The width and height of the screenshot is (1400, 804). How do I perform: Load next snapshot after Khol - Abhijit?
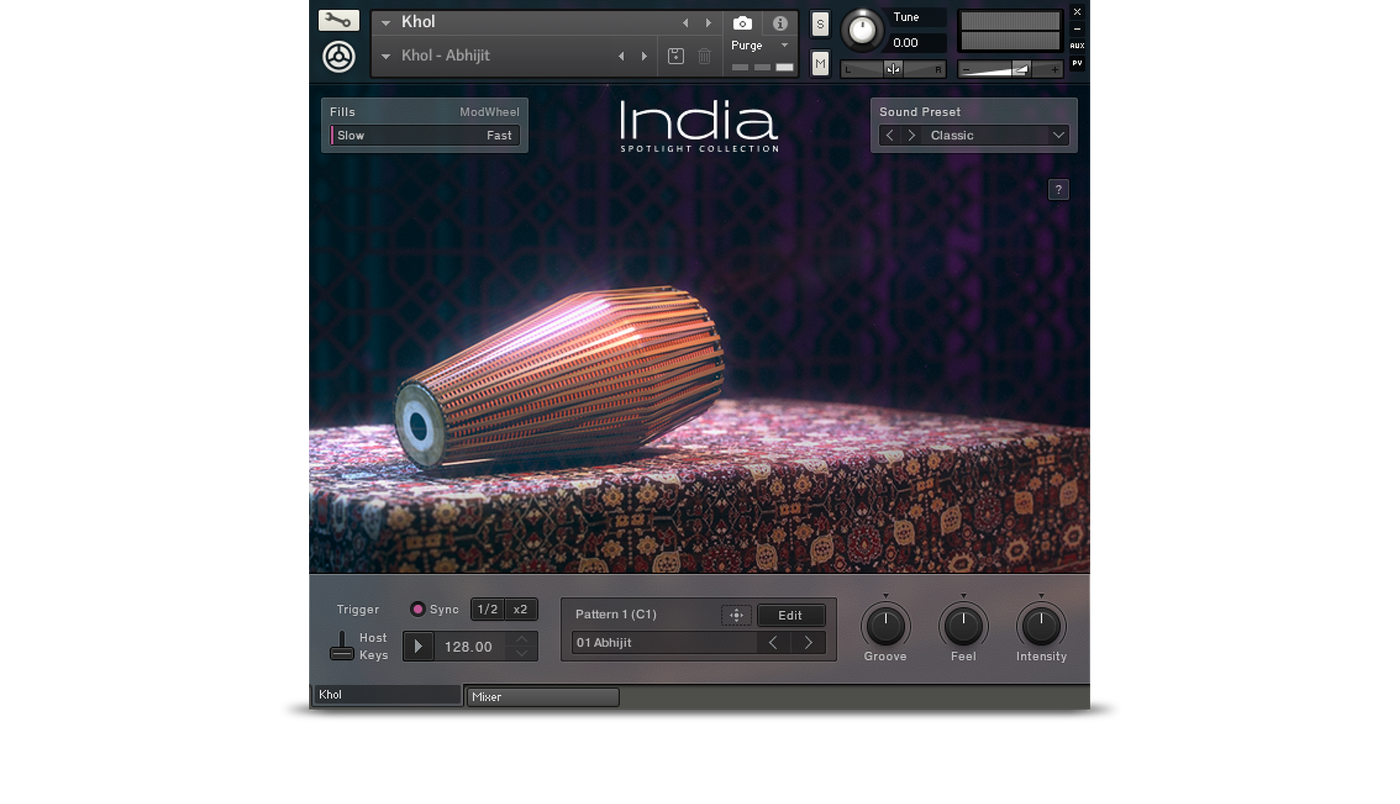[x=644, y=56]
